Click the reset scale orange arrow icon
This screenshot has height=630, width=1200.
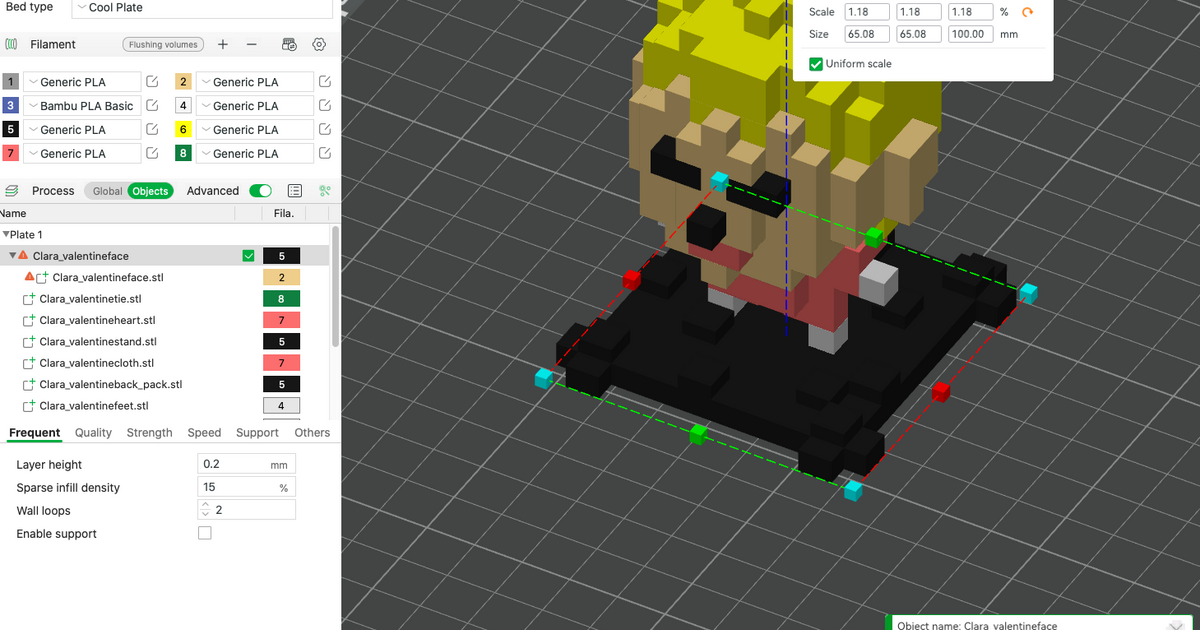pyautogui.click(x=1027, y=12)
